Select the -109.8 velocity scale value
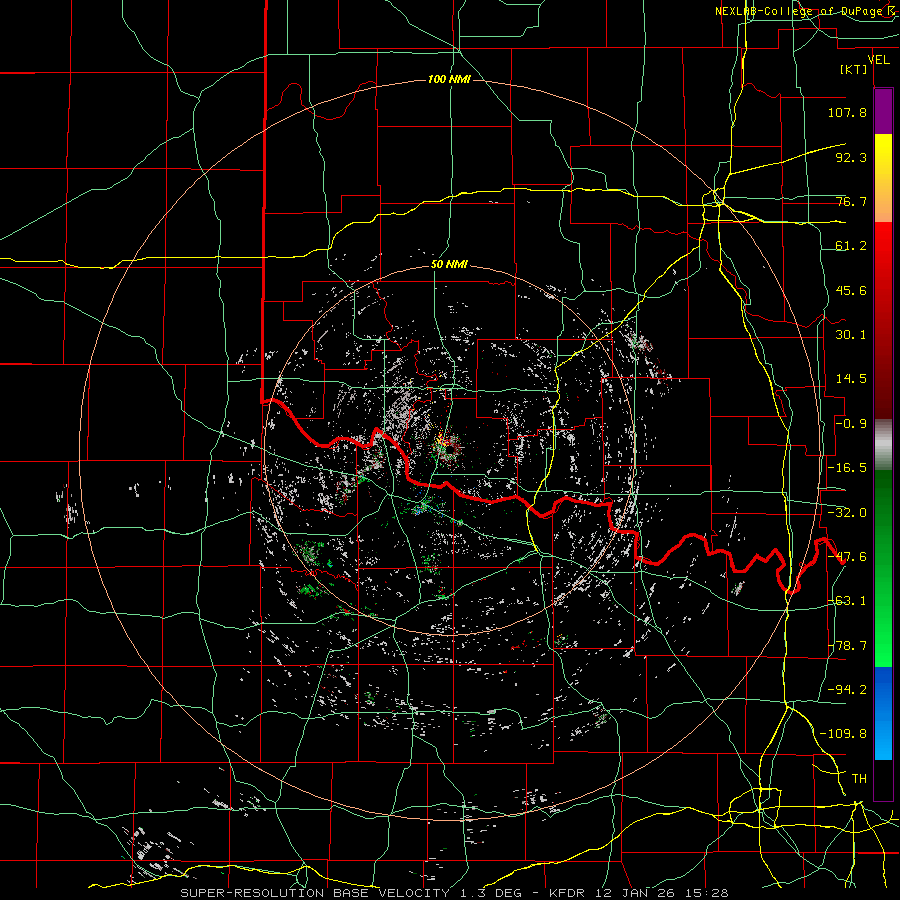Image resolution: width=900 pixels, height=900 pixels. pos(843,734)
